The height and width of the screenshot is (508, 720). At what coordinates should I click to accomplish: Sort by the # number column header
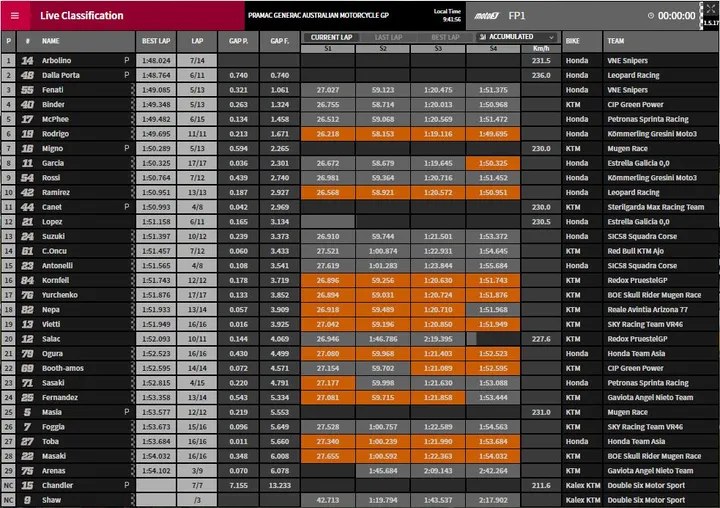click(x=28, y=41)
